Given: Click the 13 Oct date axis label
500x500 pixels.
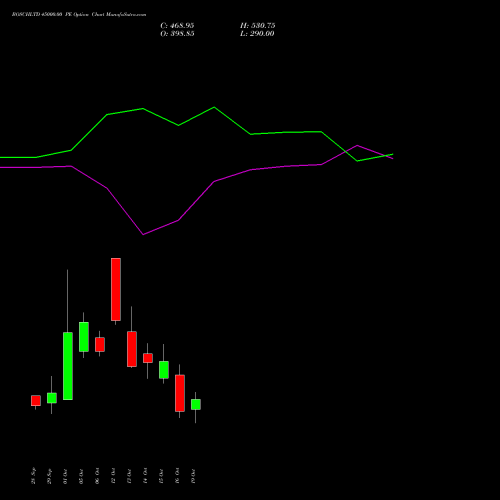Looking at the screenshot, I should [129, 476].
